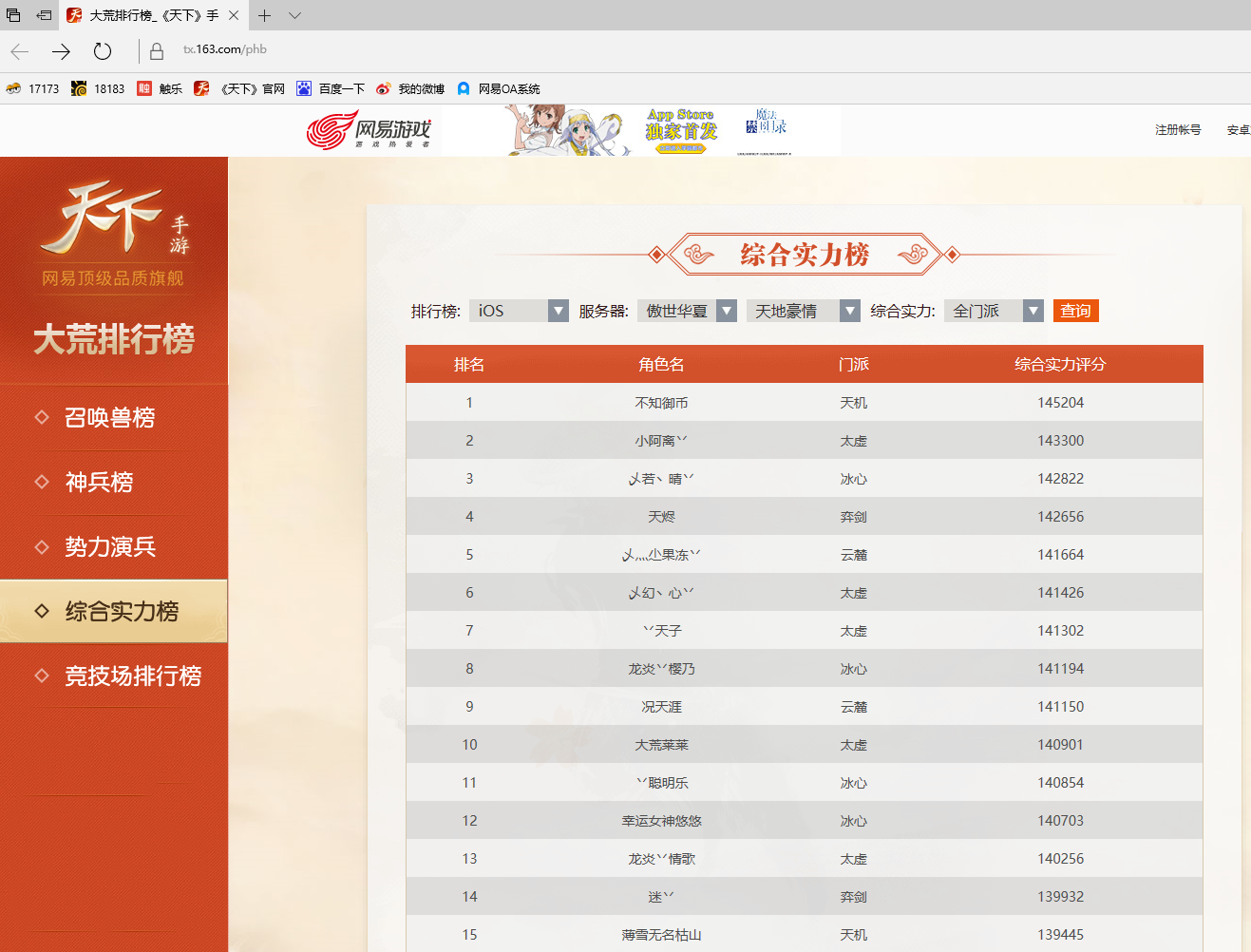Screen dimensions: 1251x952
Task: Click the player name 龙炎丷樱乃
Action: [x=662, y=669]
